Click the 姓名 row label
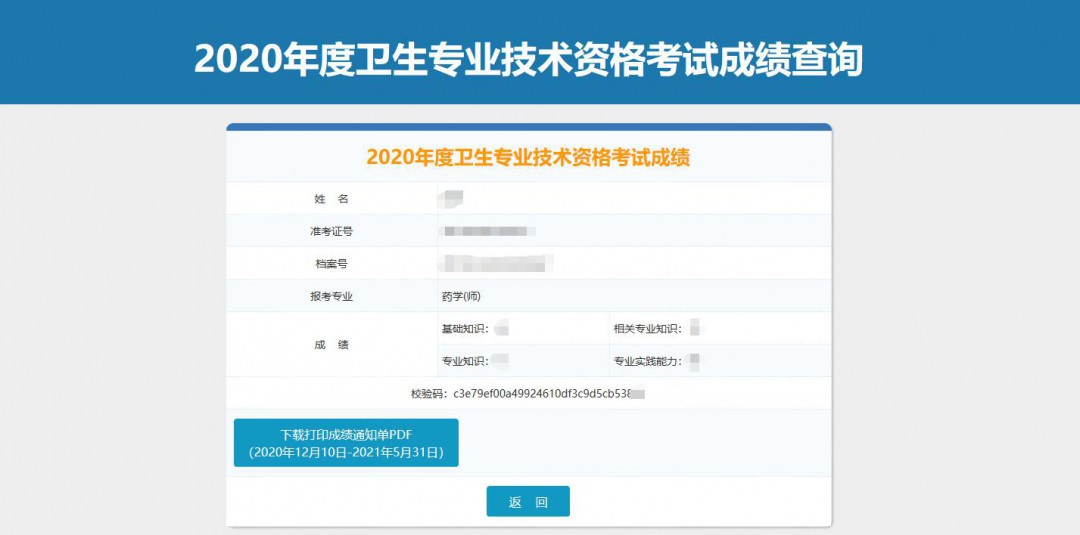The width and height of the screenshot is (1080, 535). pyautogui.click(x=331, y=199)
